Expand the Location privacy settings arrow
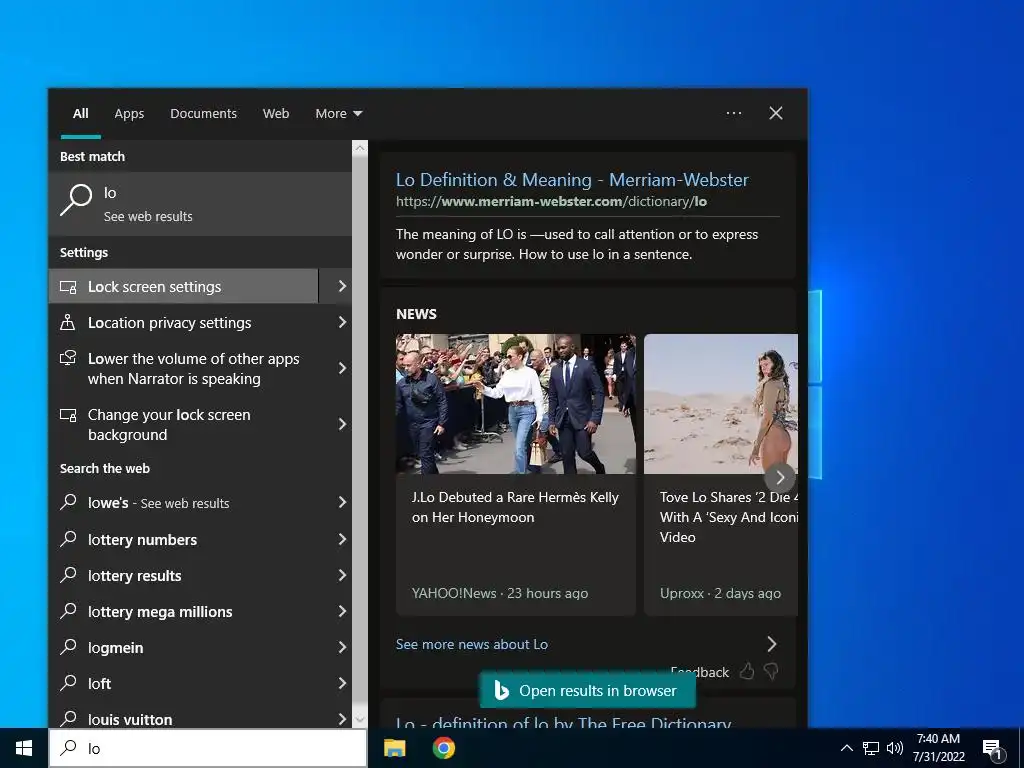Image resolution: width=1024 pixels, height=768 pixels. pos(342,322)
